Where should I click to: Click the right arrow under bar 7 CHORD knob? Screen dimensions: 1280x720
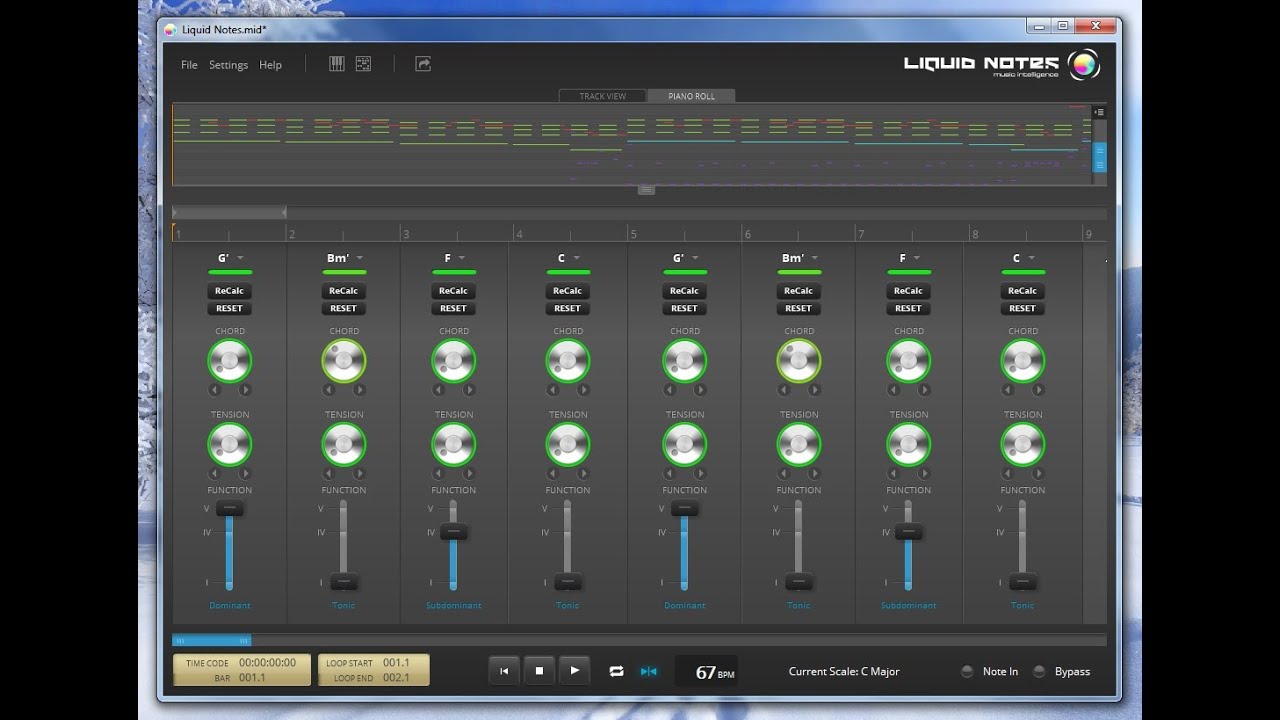click(924, 390)
